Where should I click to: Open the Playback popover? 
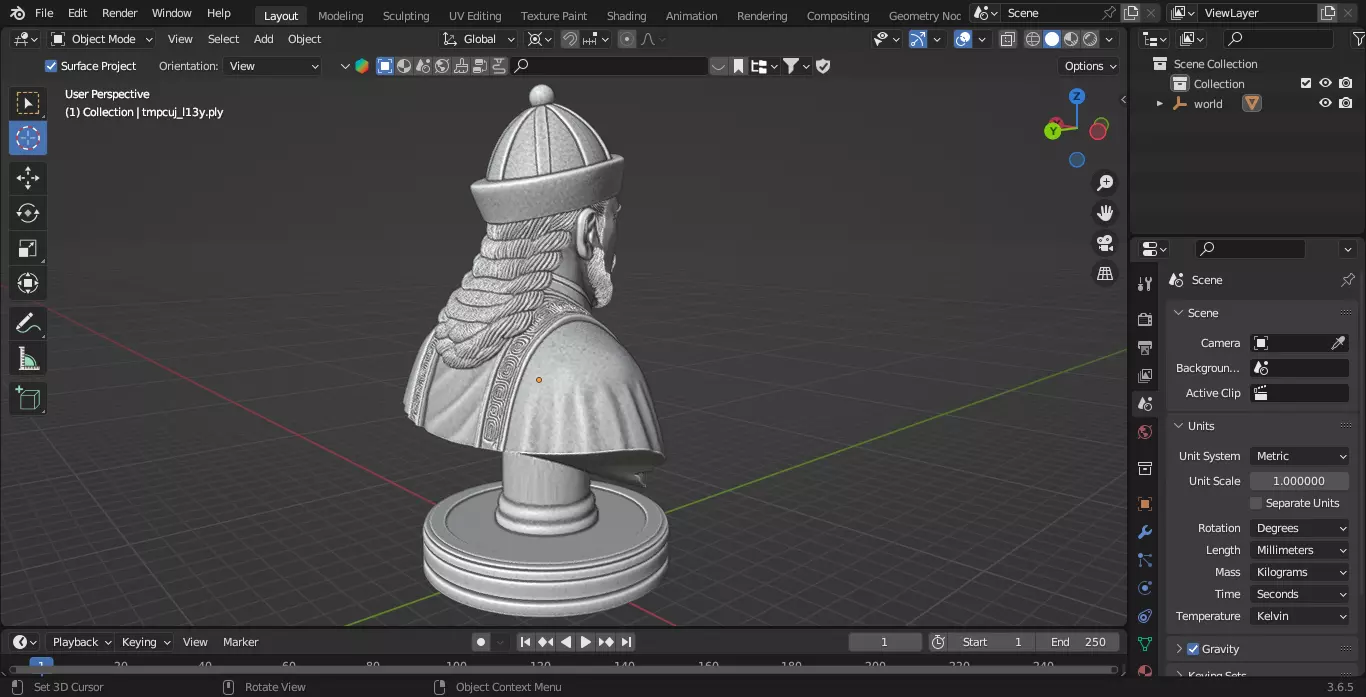pos(82,642)
